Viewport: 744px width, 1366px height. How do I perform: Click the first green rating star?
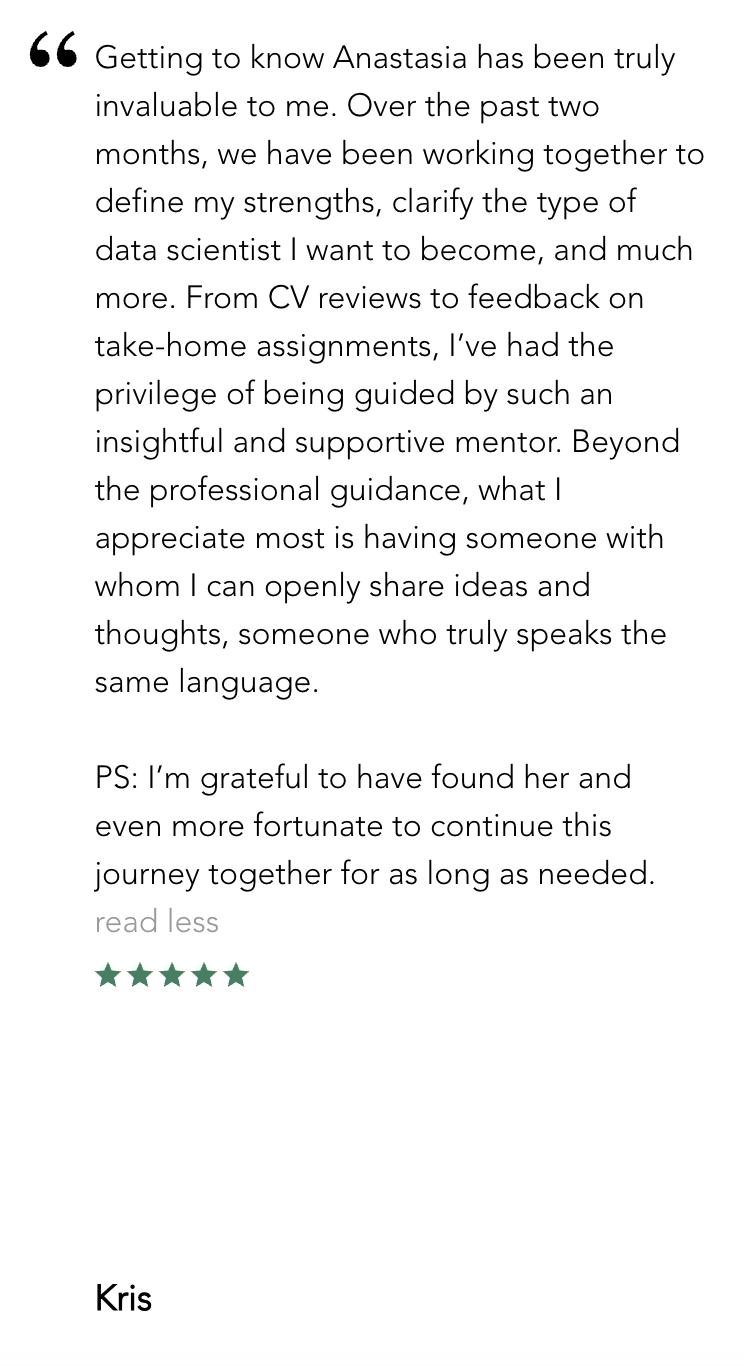pyautogui.click(x=108, y=975)
